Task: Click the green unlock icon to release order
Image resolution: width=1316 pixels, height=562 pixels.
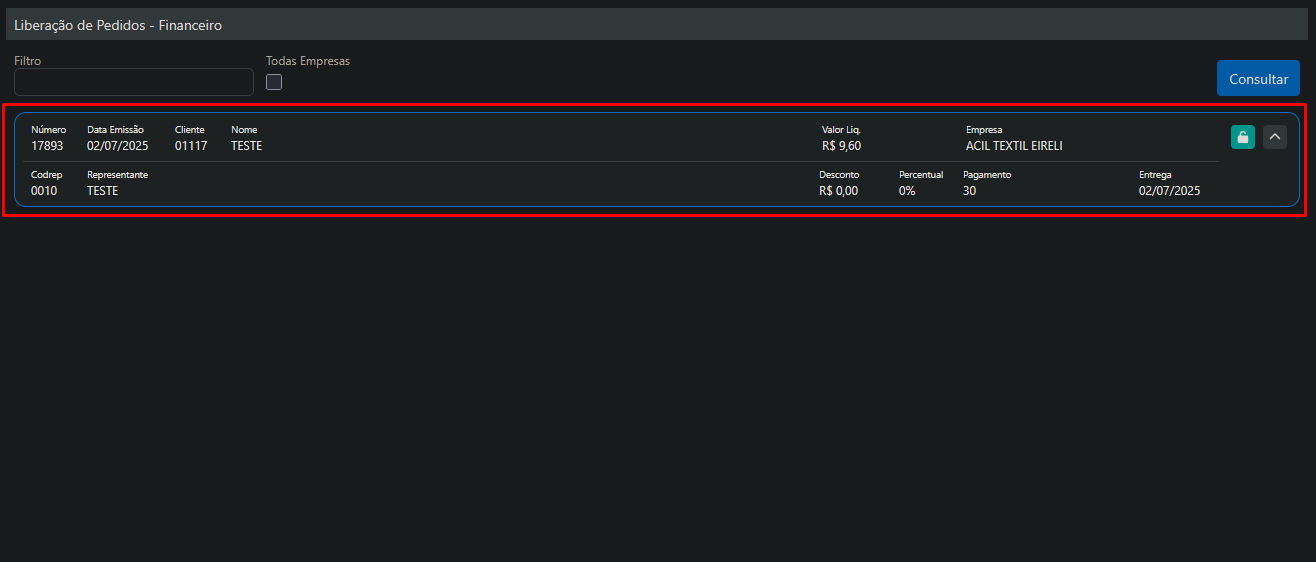Action: coord(1242,137)
